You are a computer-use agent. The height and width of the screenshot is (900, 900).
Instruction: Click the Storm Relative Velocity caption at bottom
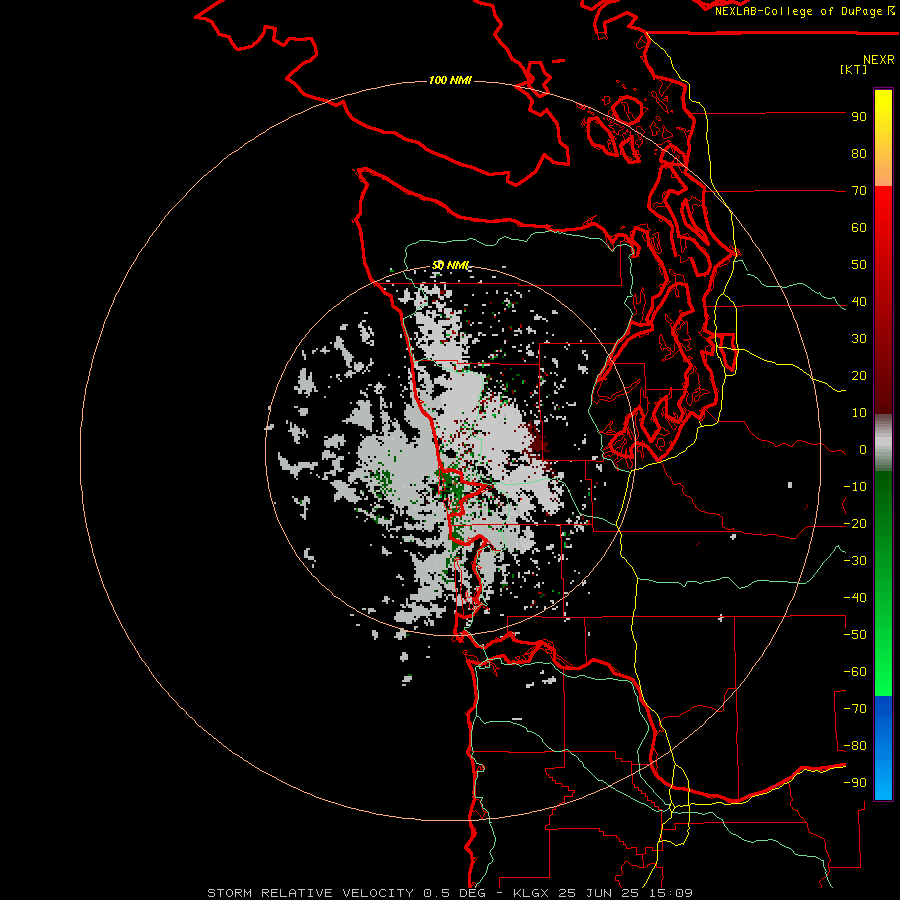[449, 893]
